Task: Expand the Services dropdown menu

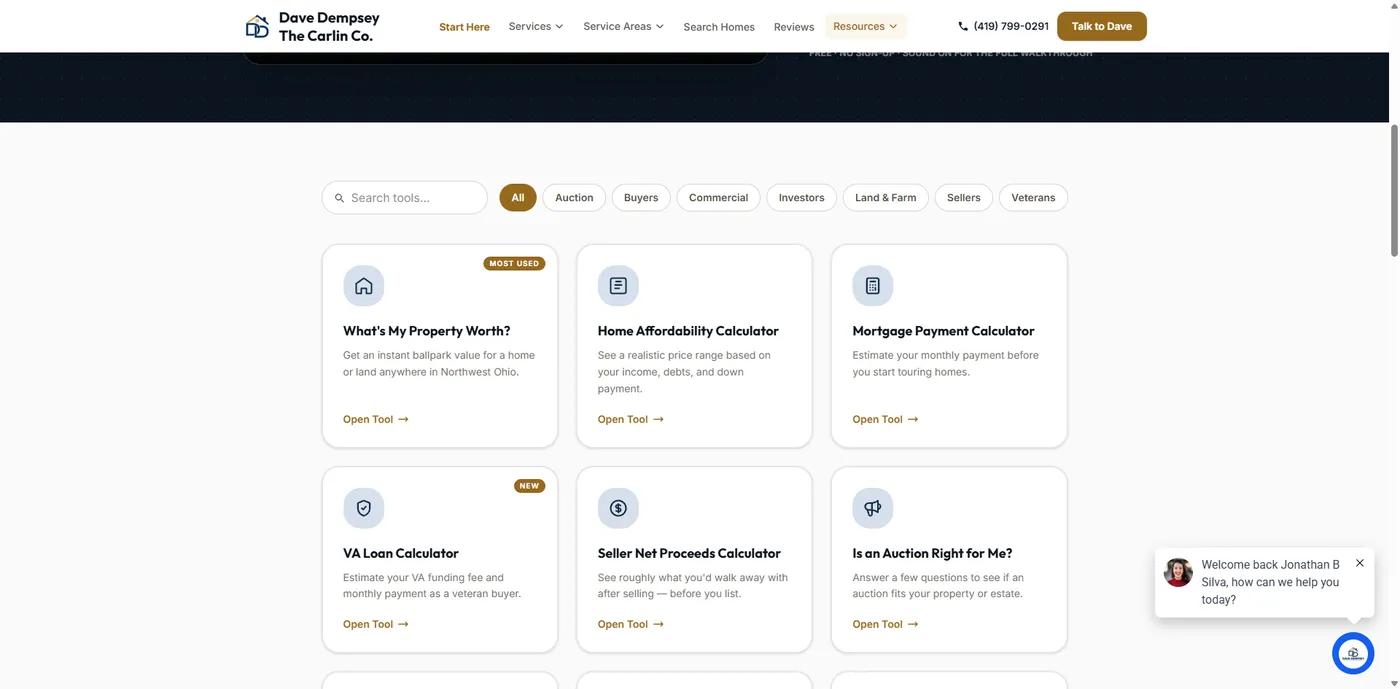Action: click(536, 26)
